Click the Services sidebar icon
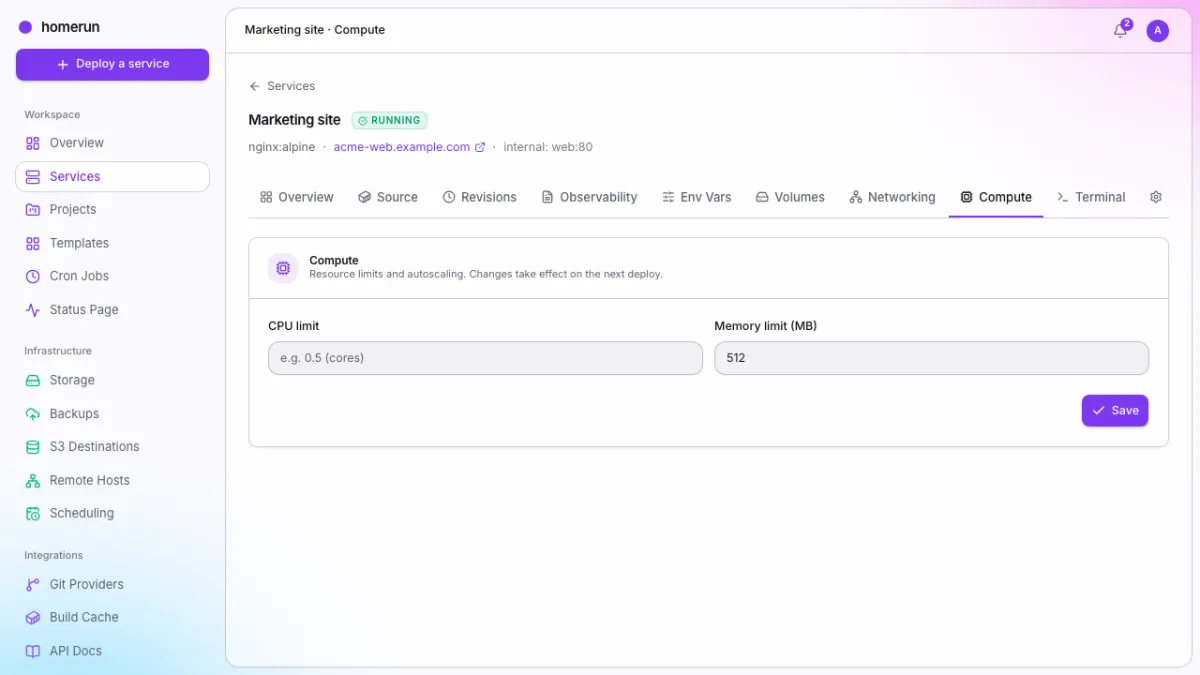Viewport: 1200px width, 675px height. (x=33, y=177)
